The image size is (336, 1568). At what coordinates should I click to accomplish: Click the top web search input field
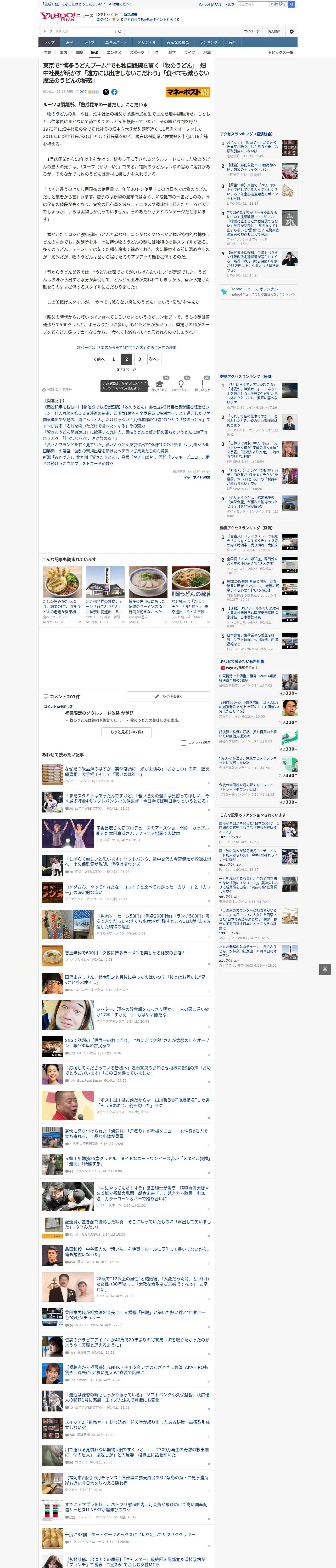click(254, 4)
